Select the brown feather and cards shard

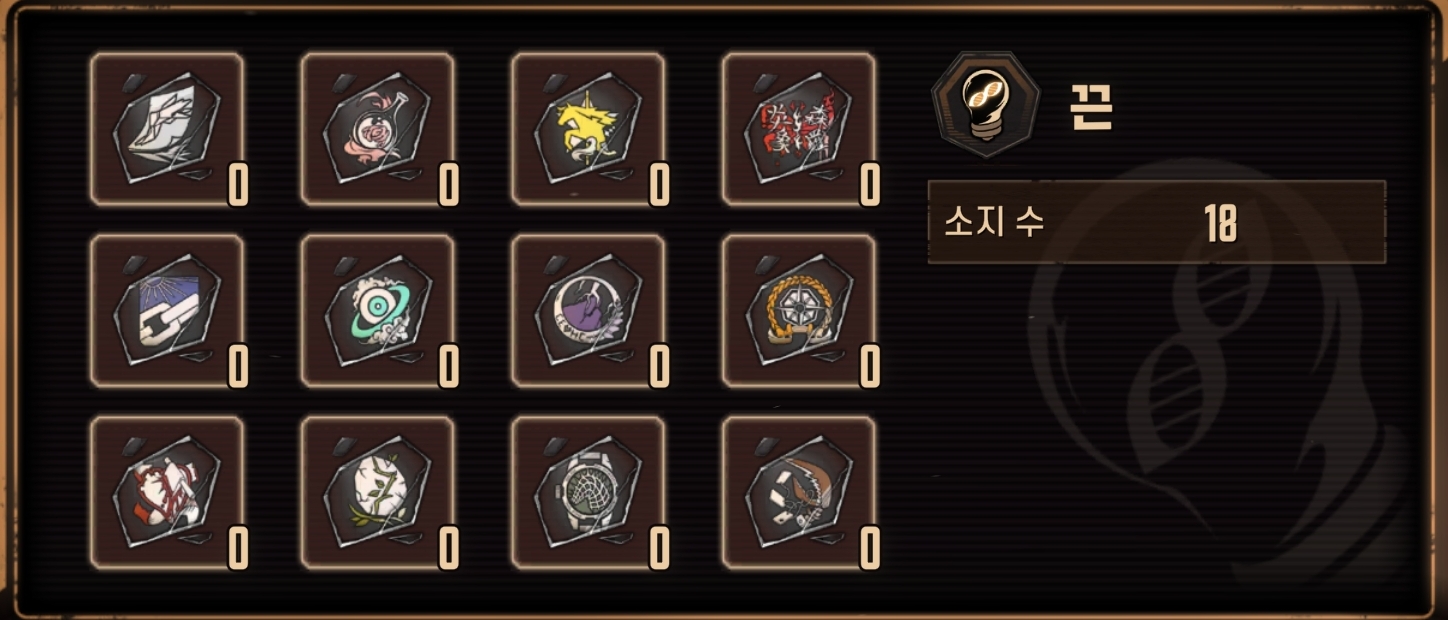pos(799,493)
